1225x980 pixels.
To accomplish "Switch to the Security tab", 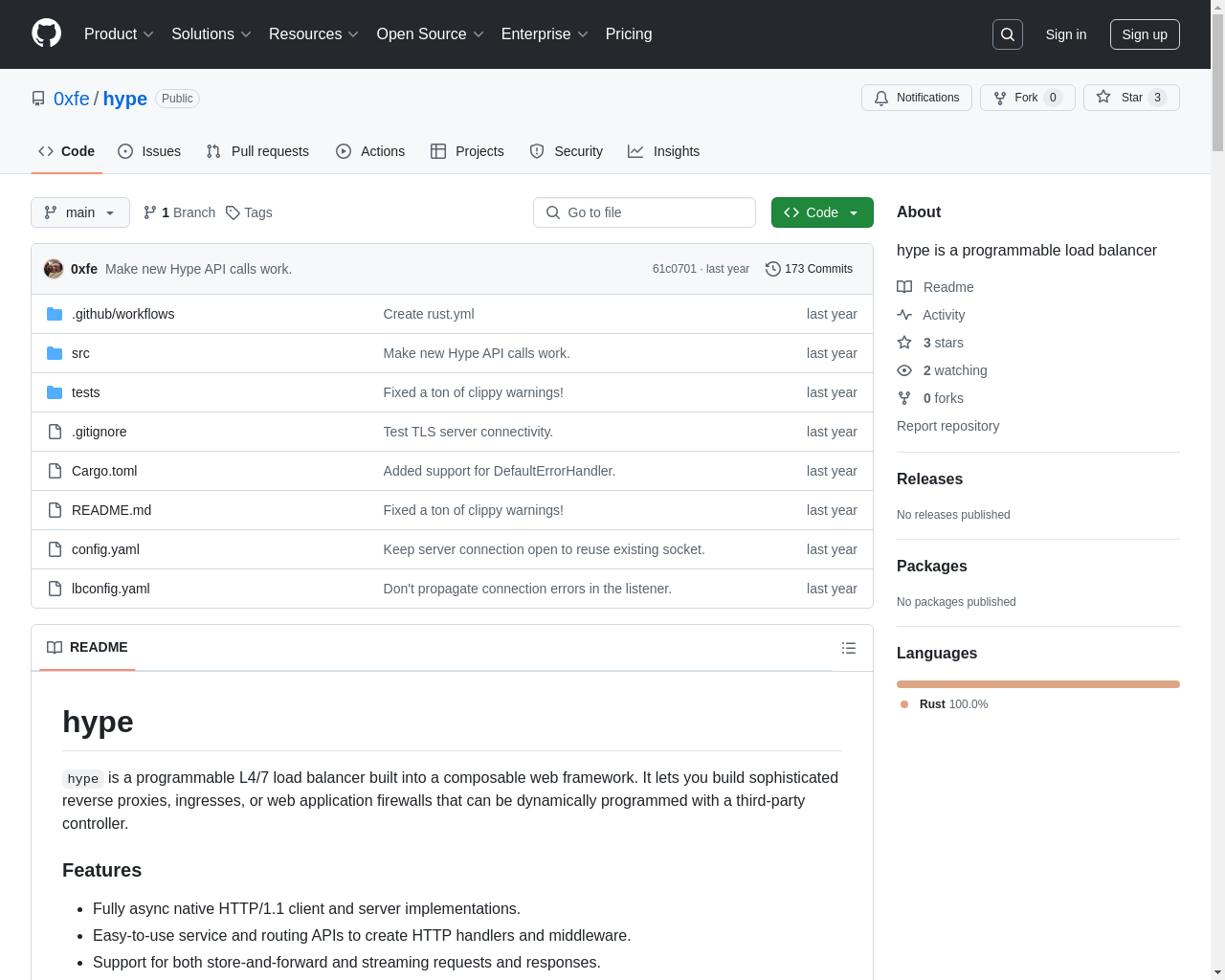I will [567, 151].
